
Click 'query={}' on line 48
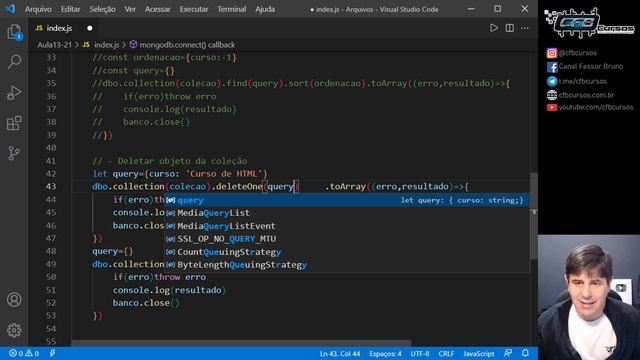pyautogui.click(x=113, y=251)
